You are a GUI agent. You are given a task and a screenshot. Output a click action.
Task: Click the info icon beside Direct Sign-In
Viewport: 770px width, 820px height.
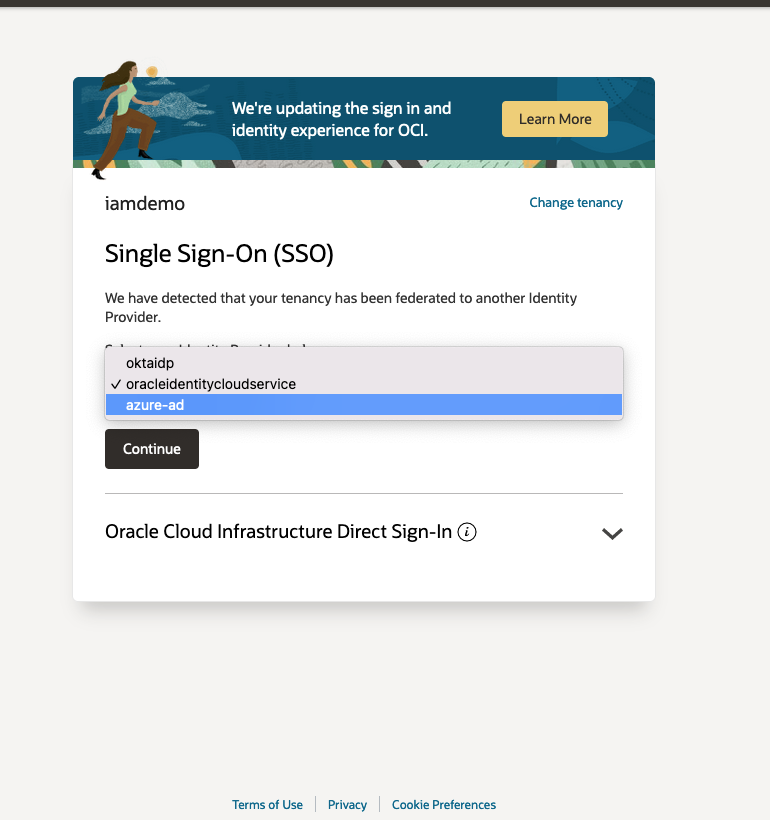[467, 533]
